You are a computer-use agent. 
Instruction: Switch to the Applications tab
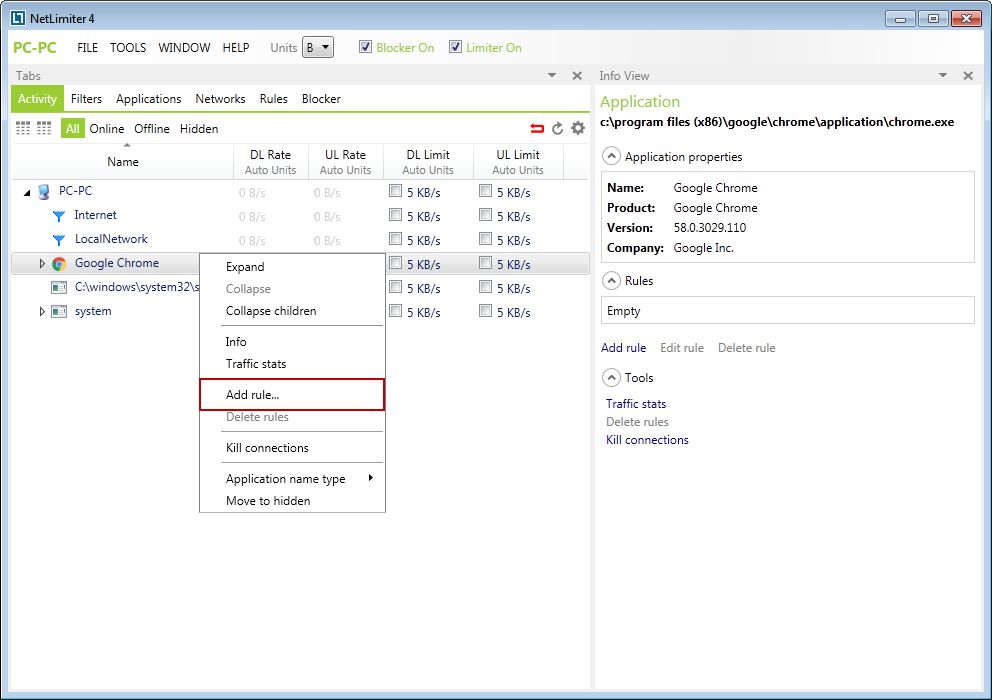tap(149, 99)
